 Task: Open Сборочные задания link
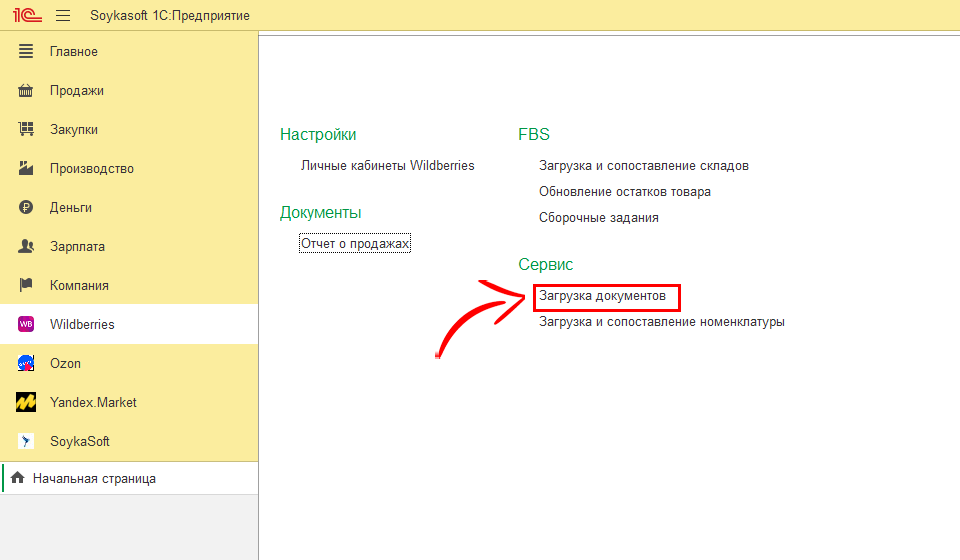[598, 217]
